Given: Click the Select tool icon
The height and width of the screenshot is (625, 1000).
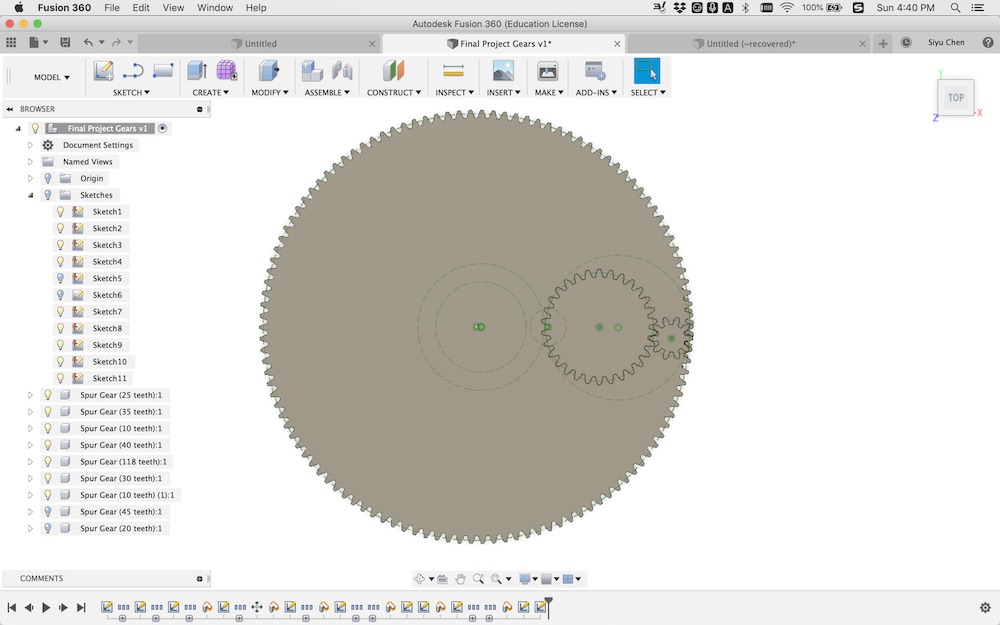Looking at the screenshot, I should (x=647, y=71).
